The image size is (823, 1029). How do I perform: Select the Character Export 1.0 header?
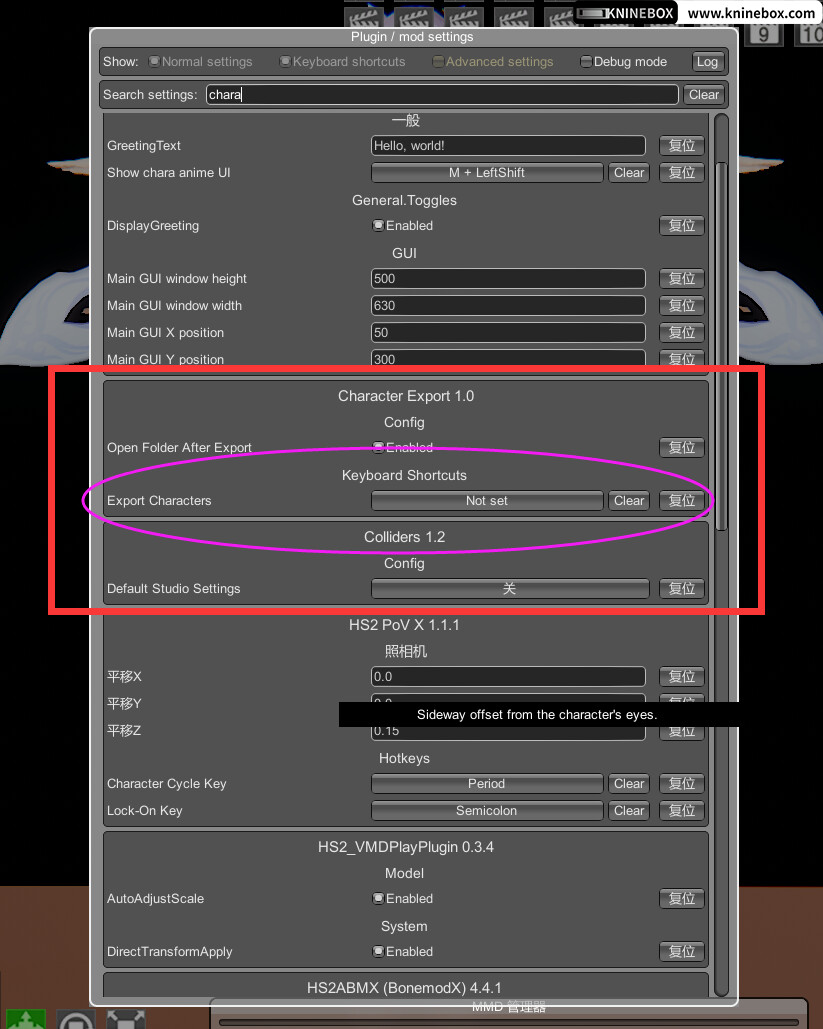pyautogui.click(x=406, y=396)
